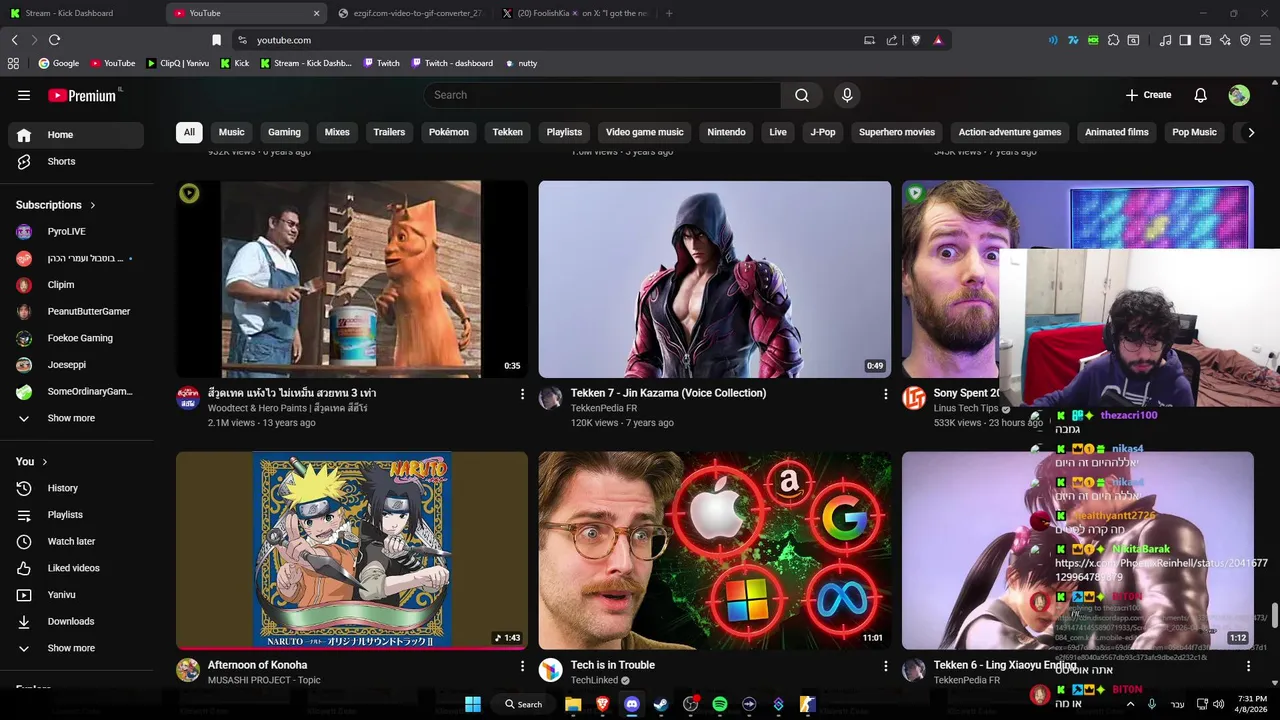The width and height of the screenshot is (1280, 720).
Task: Click the YouTube Premium logo
Action: coord(83,95)
